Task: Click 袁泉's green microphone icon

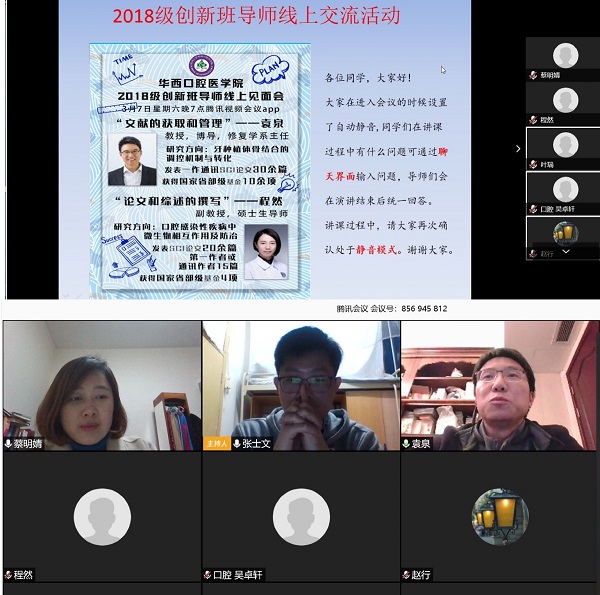Action: (x=407, y=443)
